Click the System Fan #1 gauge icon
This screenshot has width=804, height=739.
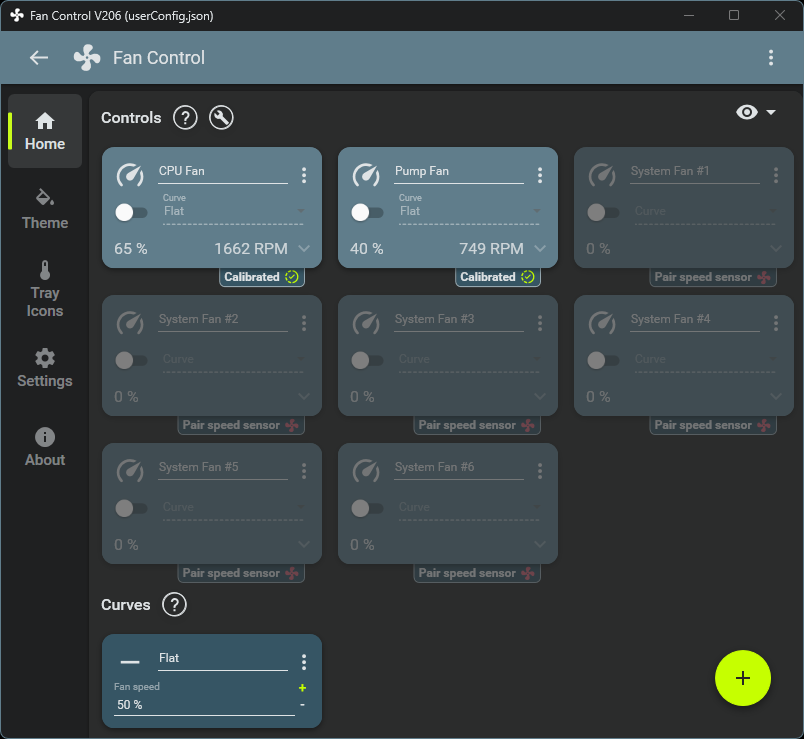(602, 175)
